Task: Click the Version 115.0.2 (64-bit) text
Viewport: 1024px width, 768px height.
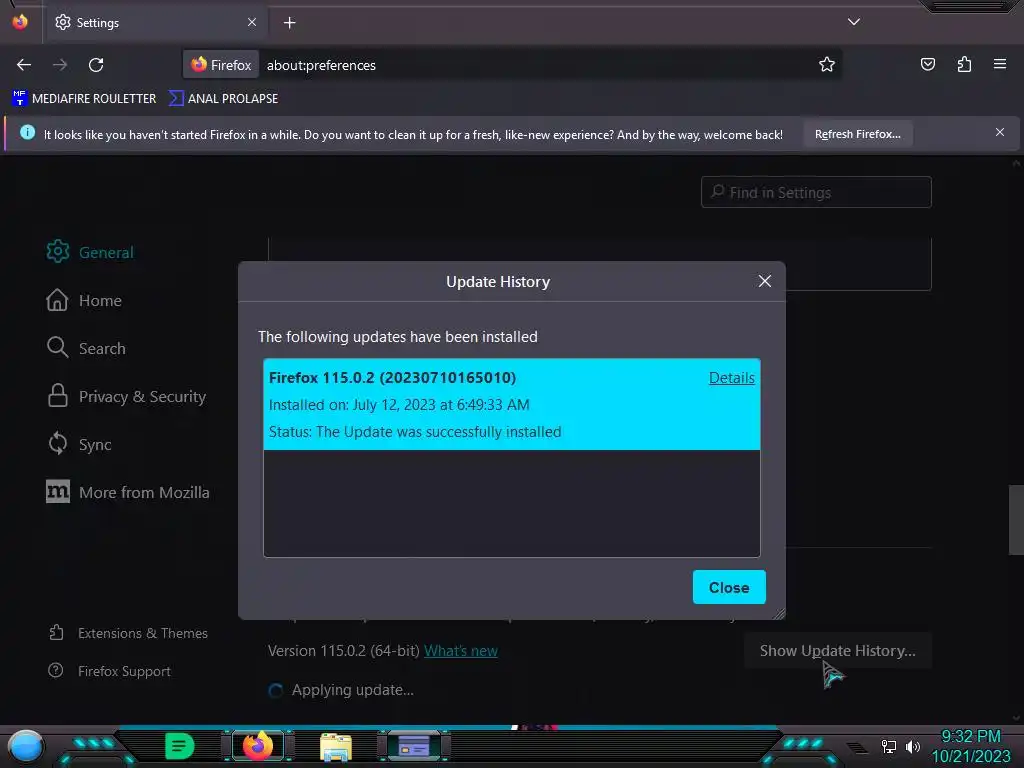Action: (x=344, y=651)
